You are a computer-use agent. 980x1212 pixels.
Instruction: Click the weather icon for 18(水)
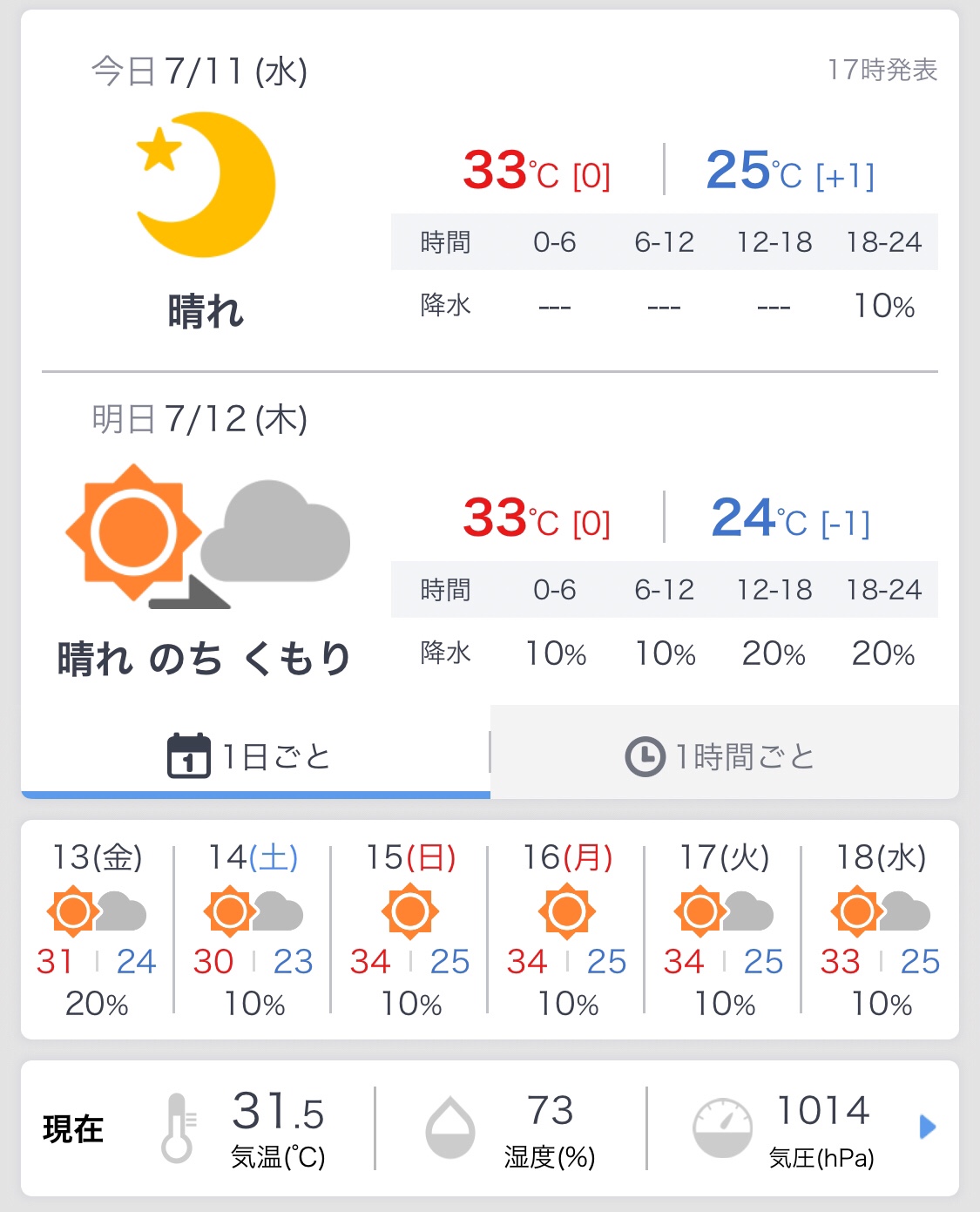click(880, 912)
